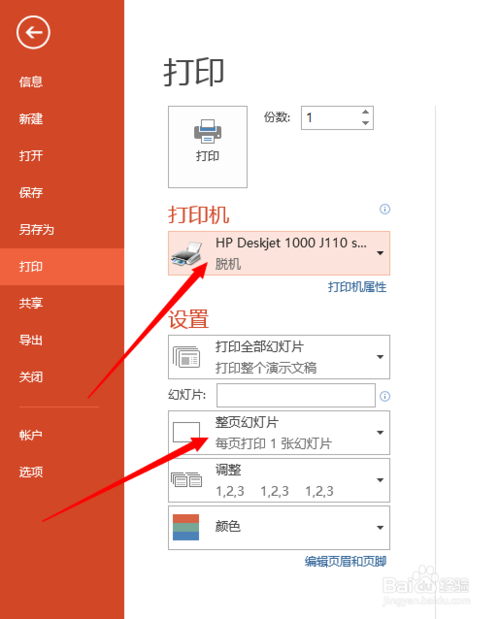Click the large 打印 printer button
The image size is (500, 619).
[x=208, y=147]
